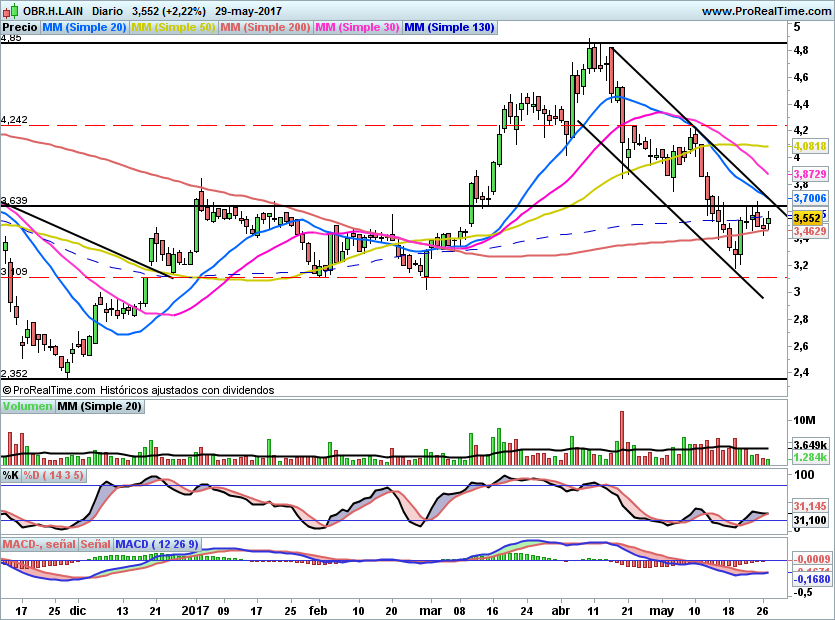Image resolution: width=835 pixels, height=620 pixels.
Task: Click the 3,639 horizontal level label
Action: (x=14, y=201)
